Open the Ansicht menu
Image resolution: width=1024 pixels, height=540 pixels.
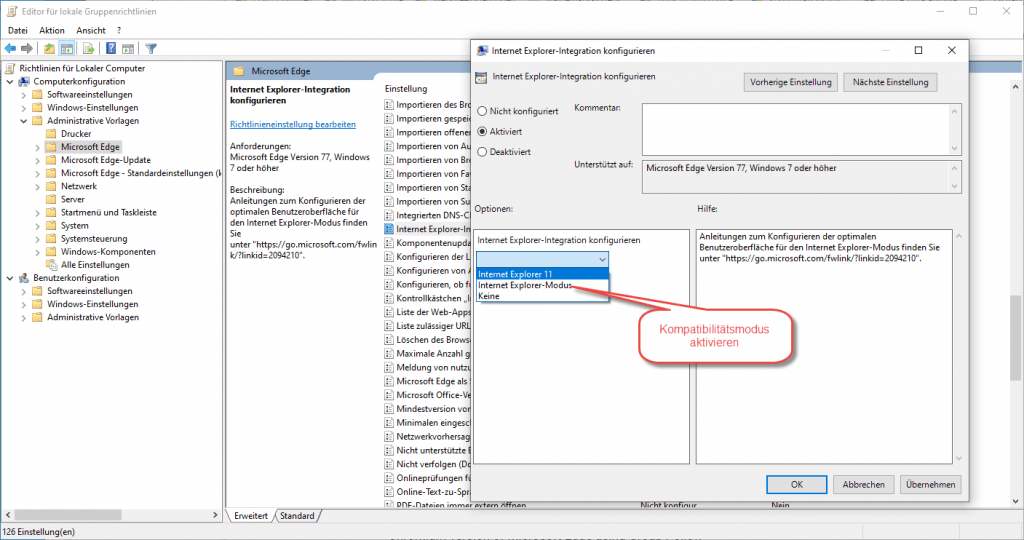pos(91,30)
